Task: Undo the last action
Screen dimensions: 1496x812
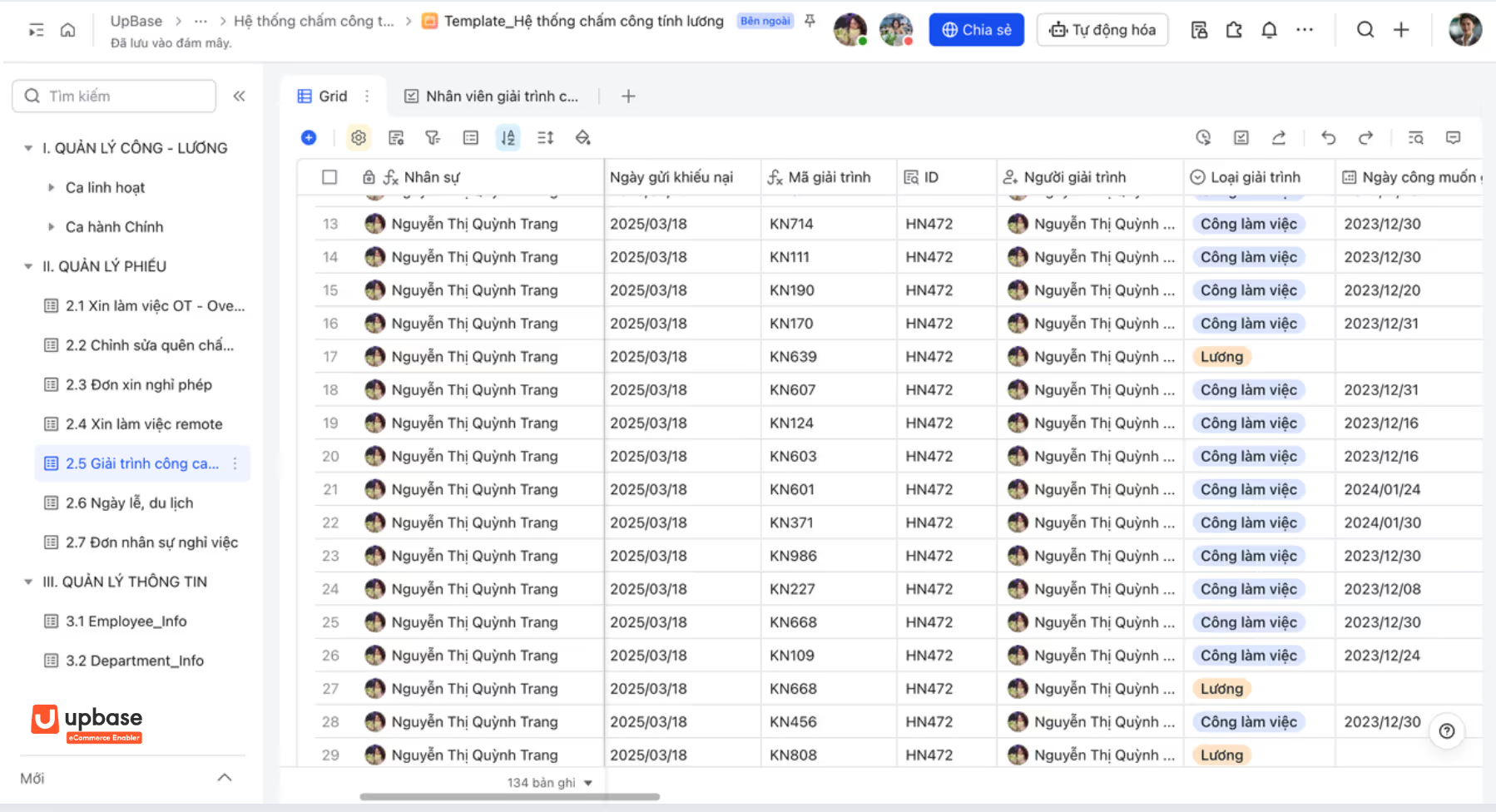Action: tap(1329, 137)
